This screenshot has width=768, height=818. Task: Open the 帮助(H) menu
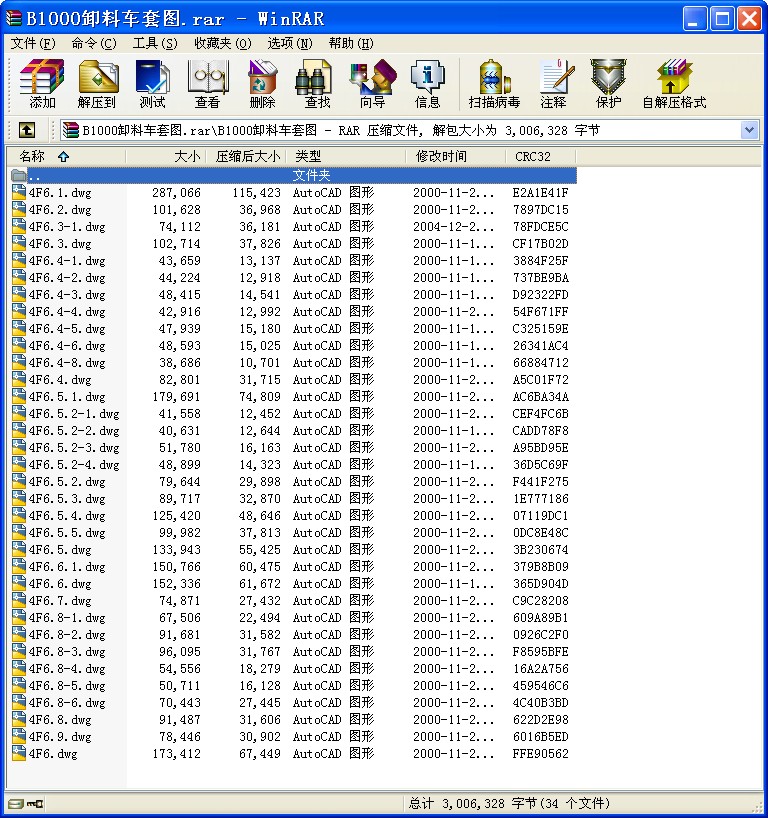point(351,43)
